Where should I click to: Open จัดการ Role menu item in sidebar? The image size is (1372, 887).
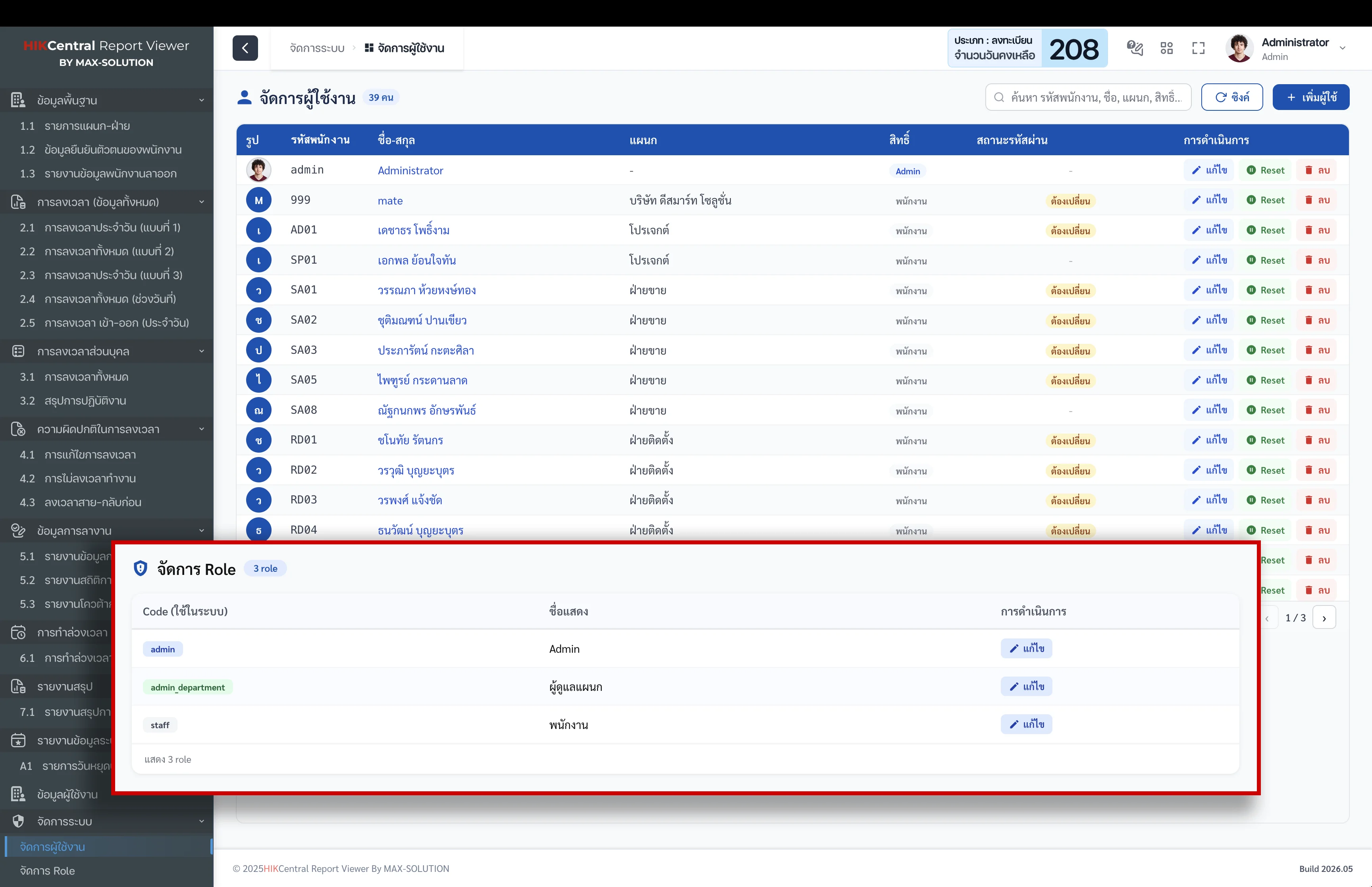[47, 870]
